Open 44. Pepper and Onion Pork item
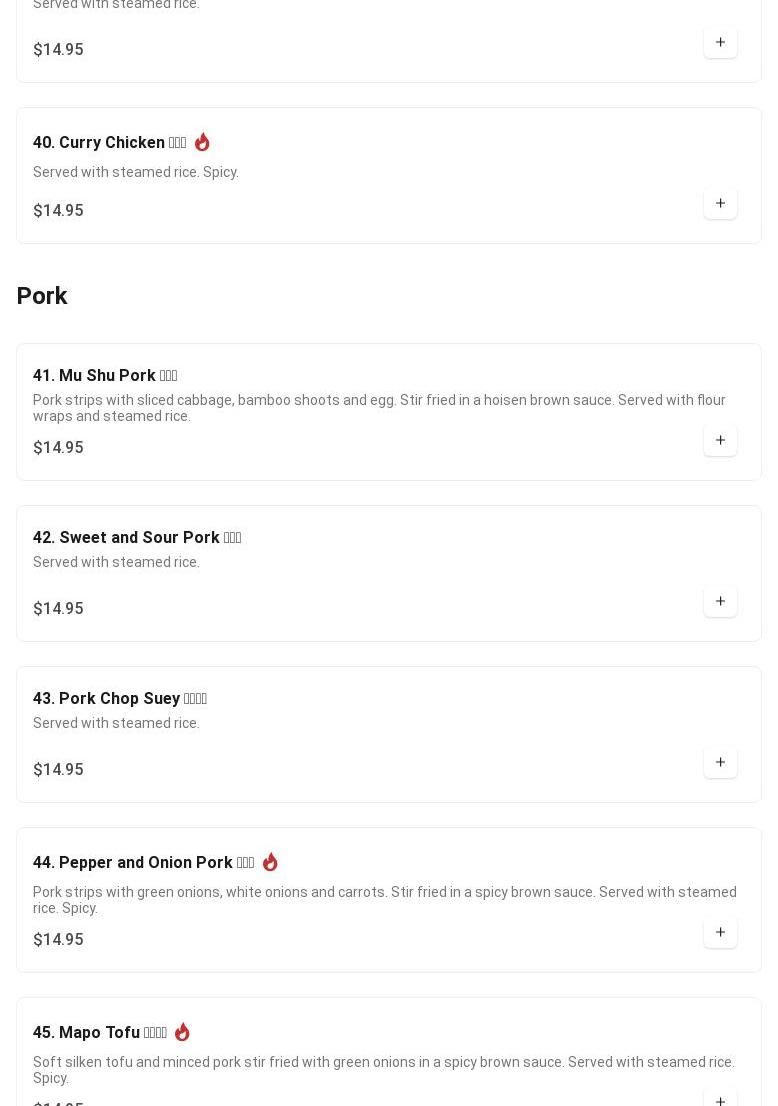The image size is (778, 1106). 143,863
